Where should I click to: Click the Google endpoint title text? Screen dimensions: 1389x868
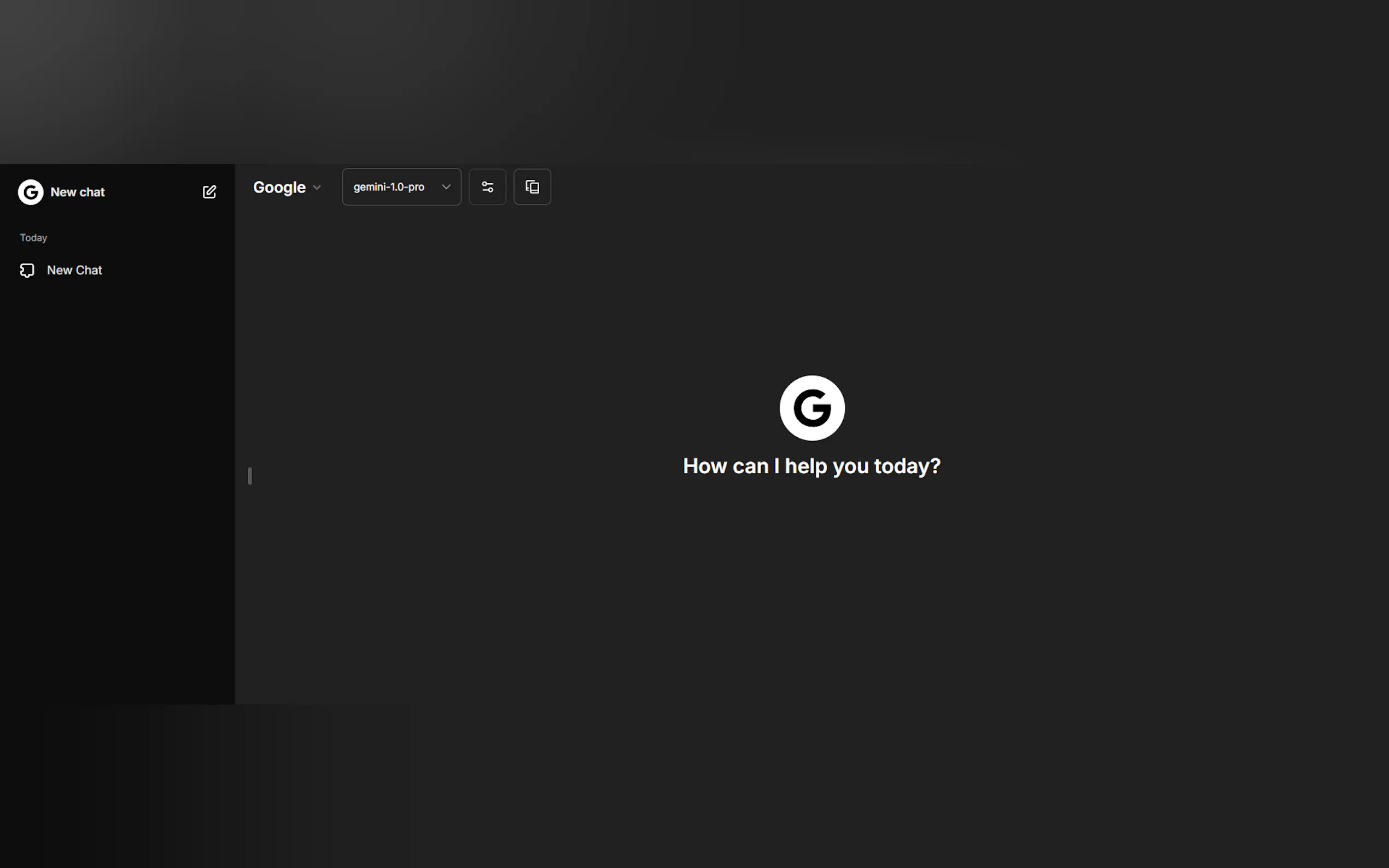(x=279, y=187)
